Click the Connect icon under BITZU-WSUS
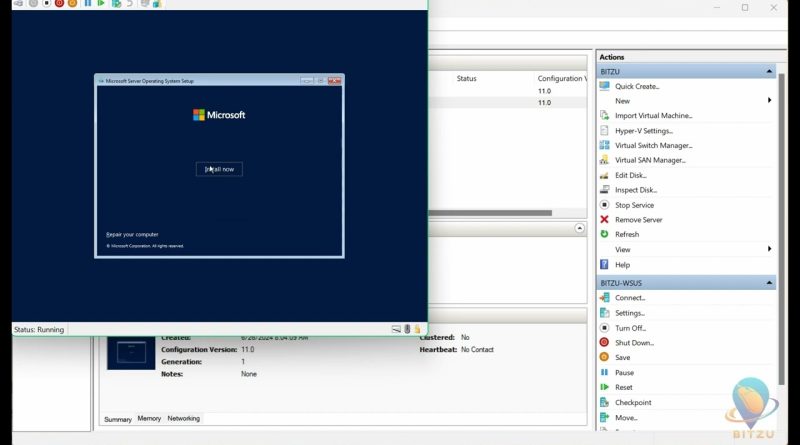This screenshot has height=445, width=800. click(x=605, y=298)
